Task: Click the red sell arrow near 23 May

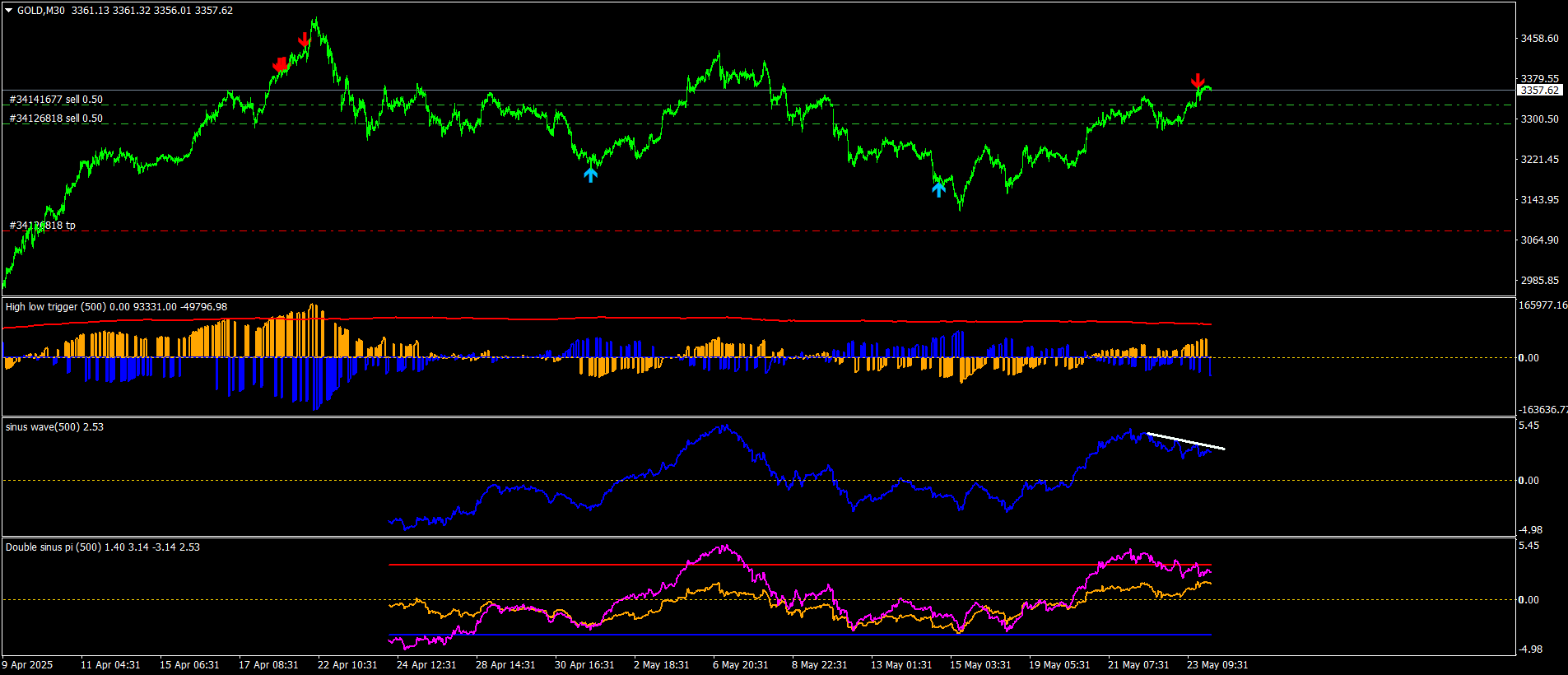Action: point(1198,81)
